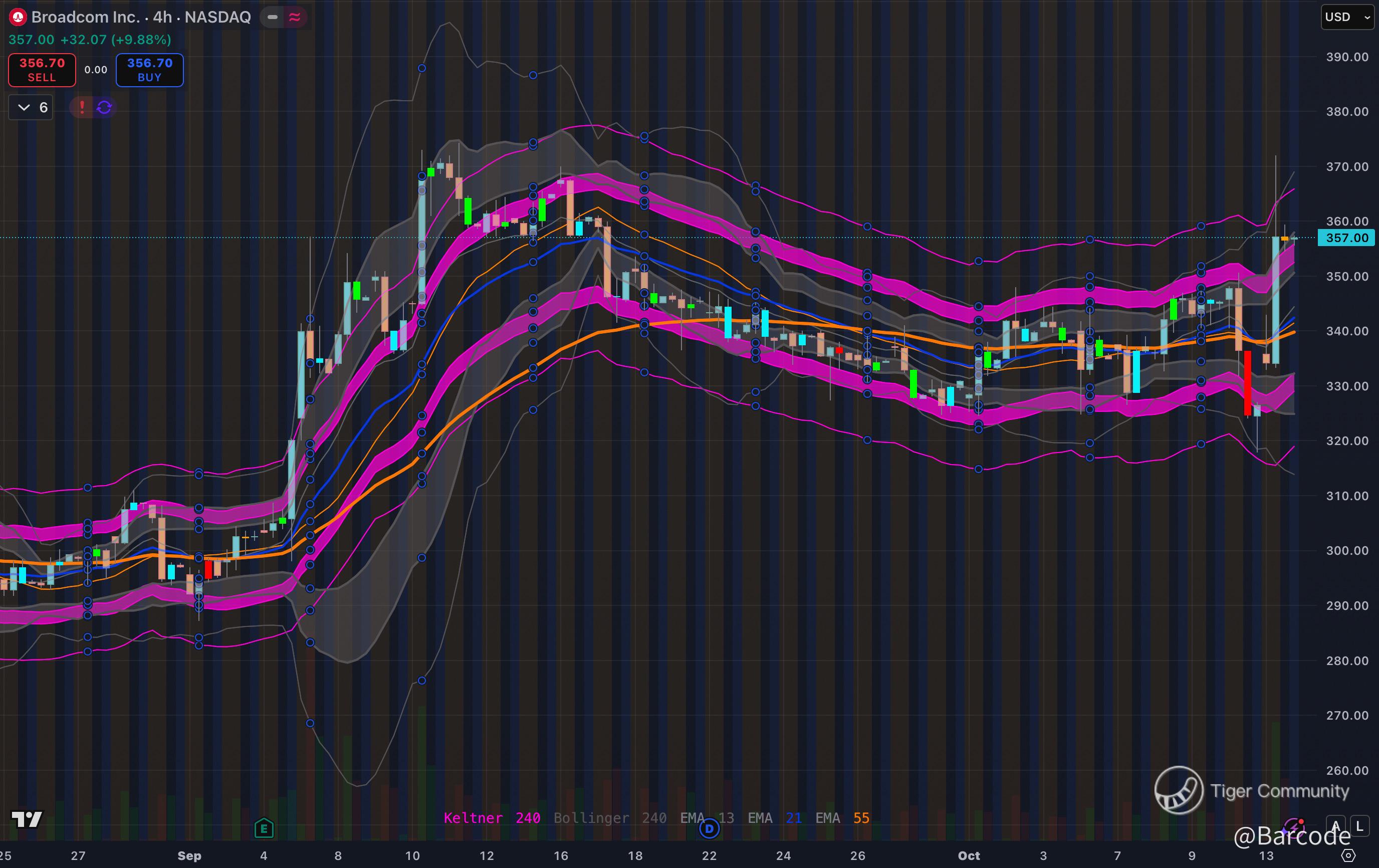Click the Sep label on time axis
Viewport: 1379px width, 868px height.
point(189,855)
